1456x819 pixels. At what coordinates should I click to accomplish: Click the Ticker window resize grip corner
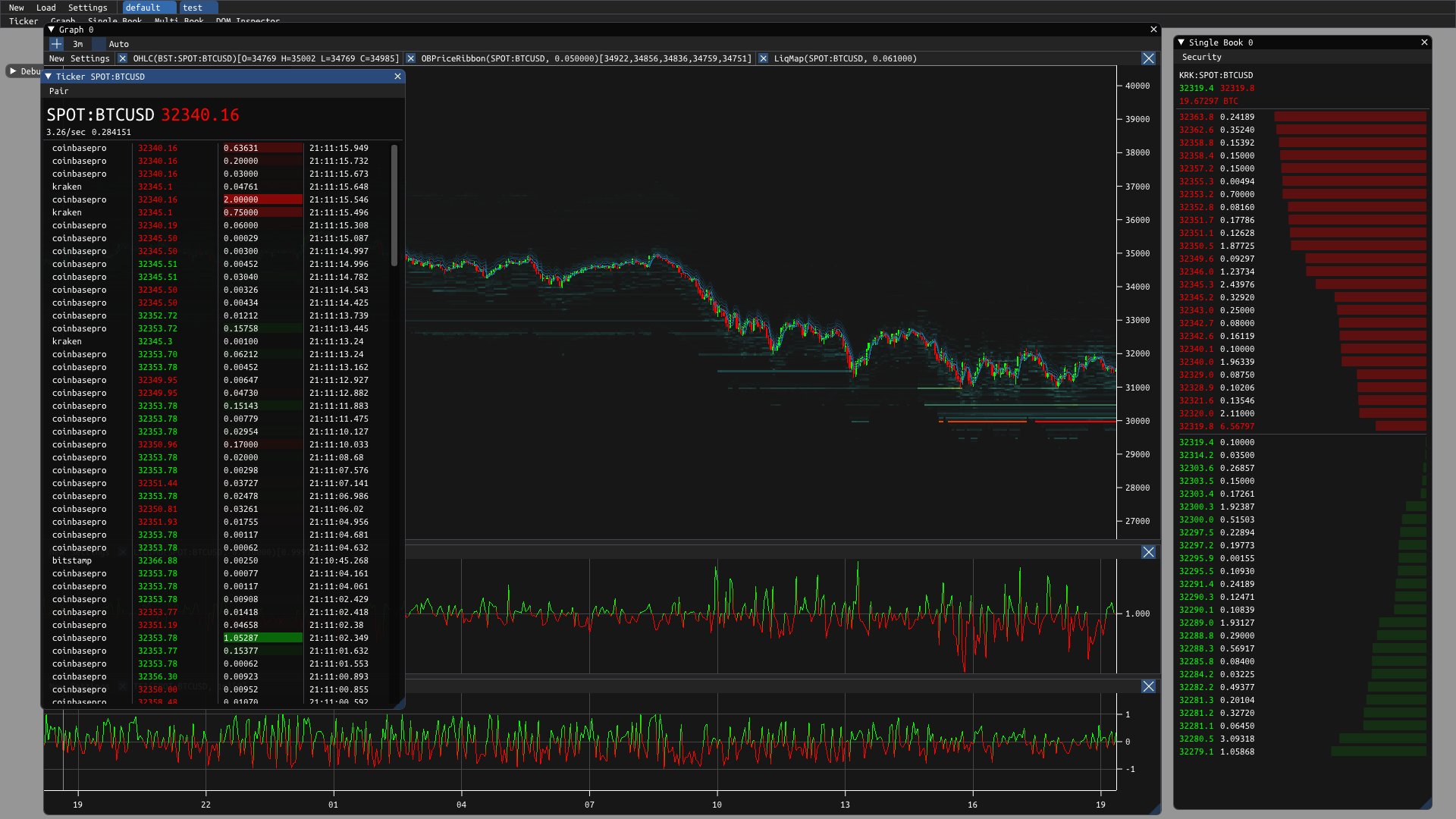(399, 703)
